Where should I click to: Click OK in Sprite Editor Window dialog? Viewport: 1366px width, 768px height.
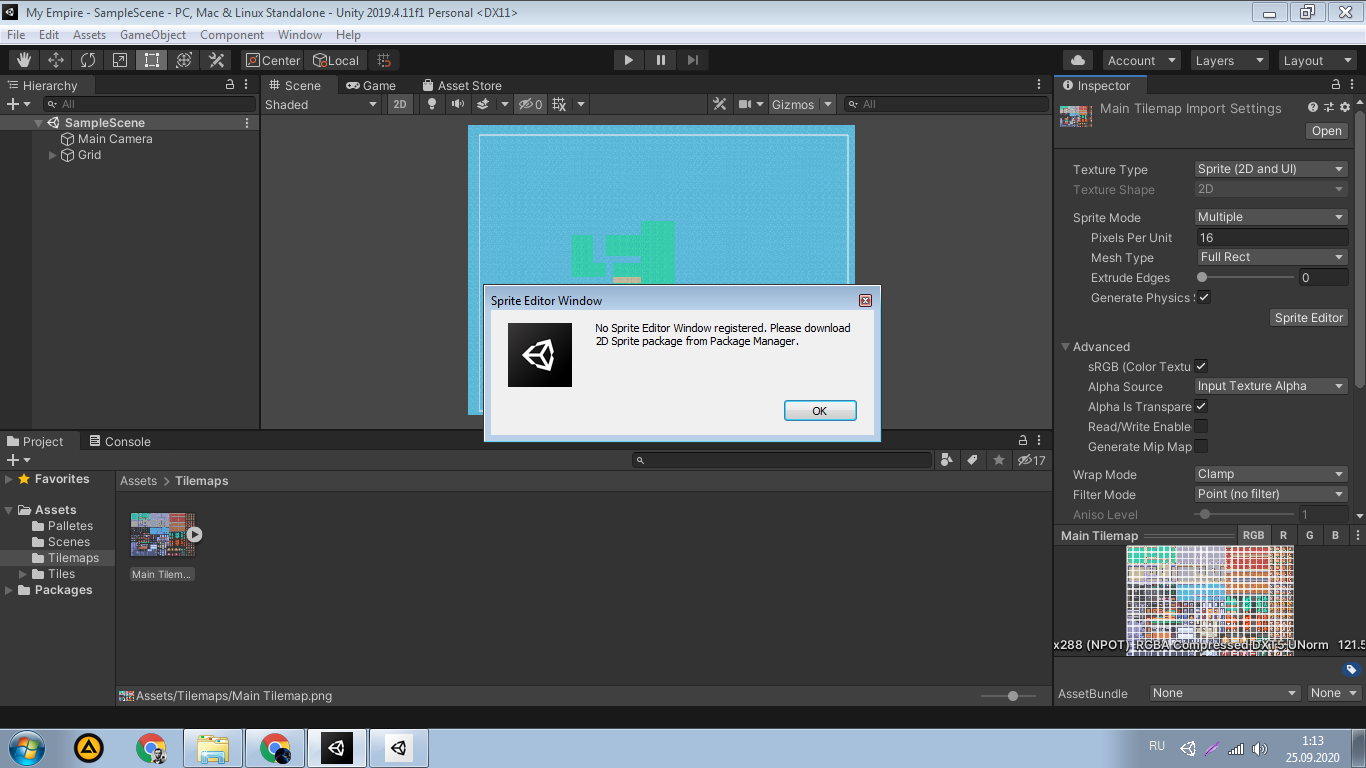pos(820,411)
